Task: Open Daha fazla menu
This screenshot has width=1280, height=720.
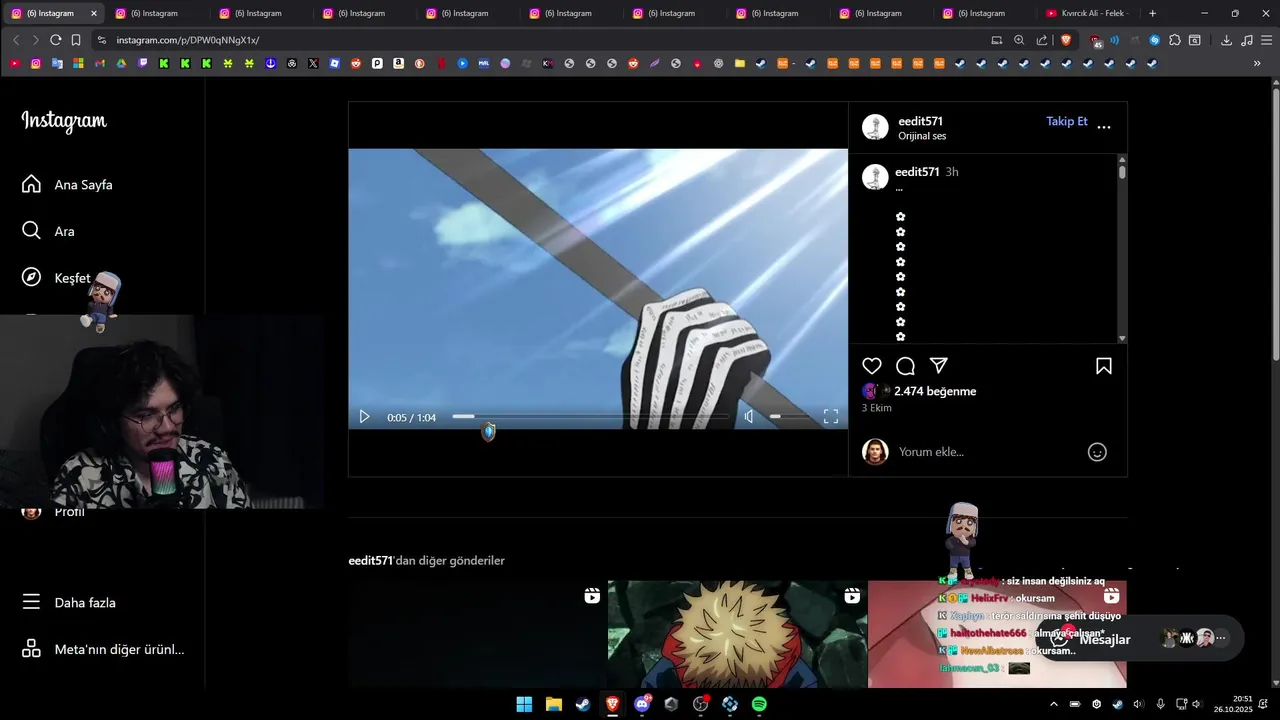Action: [69, 603]
